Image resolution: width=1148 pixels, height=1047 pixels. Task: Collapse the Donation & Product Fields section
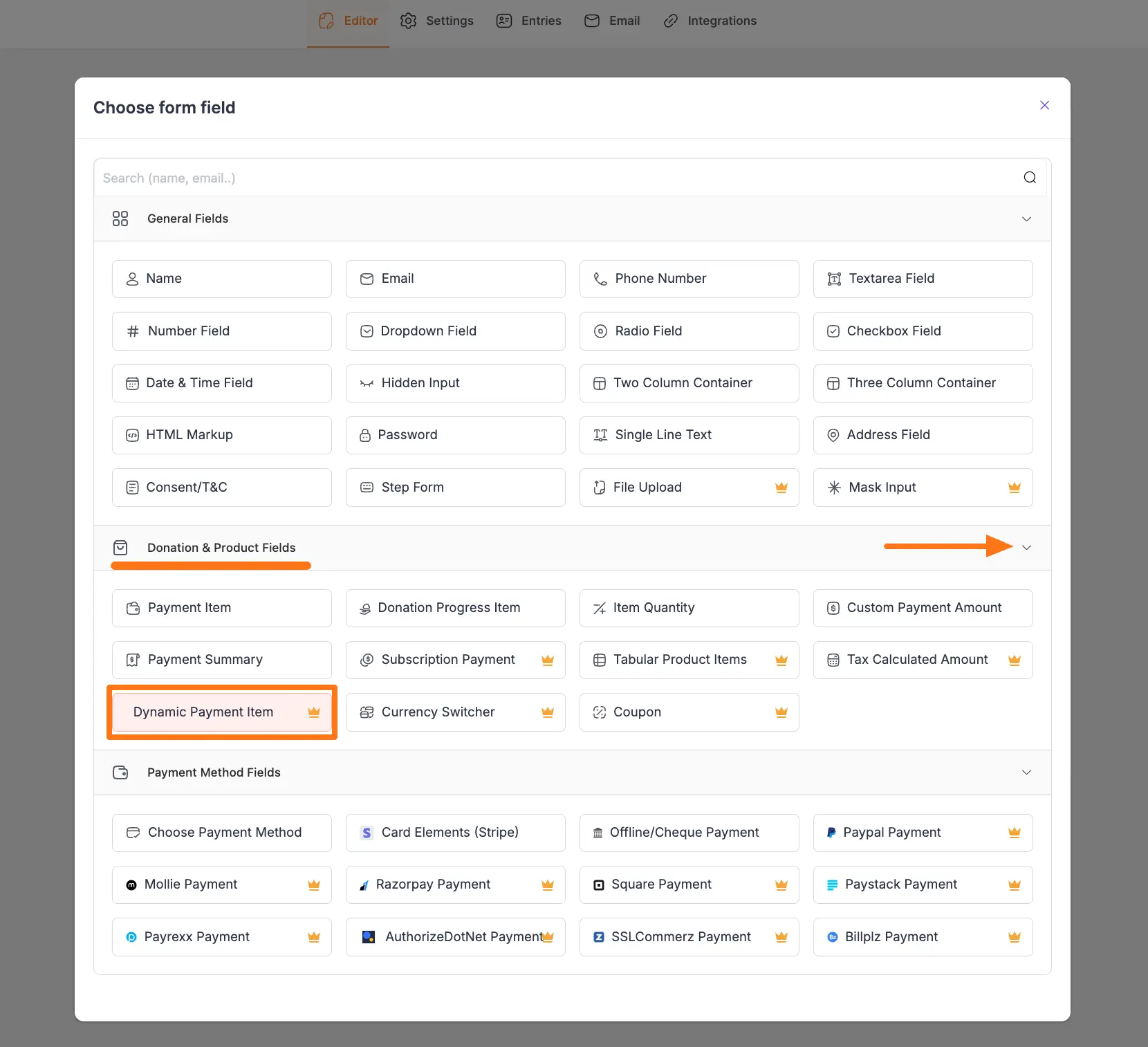pos(1026,548)
